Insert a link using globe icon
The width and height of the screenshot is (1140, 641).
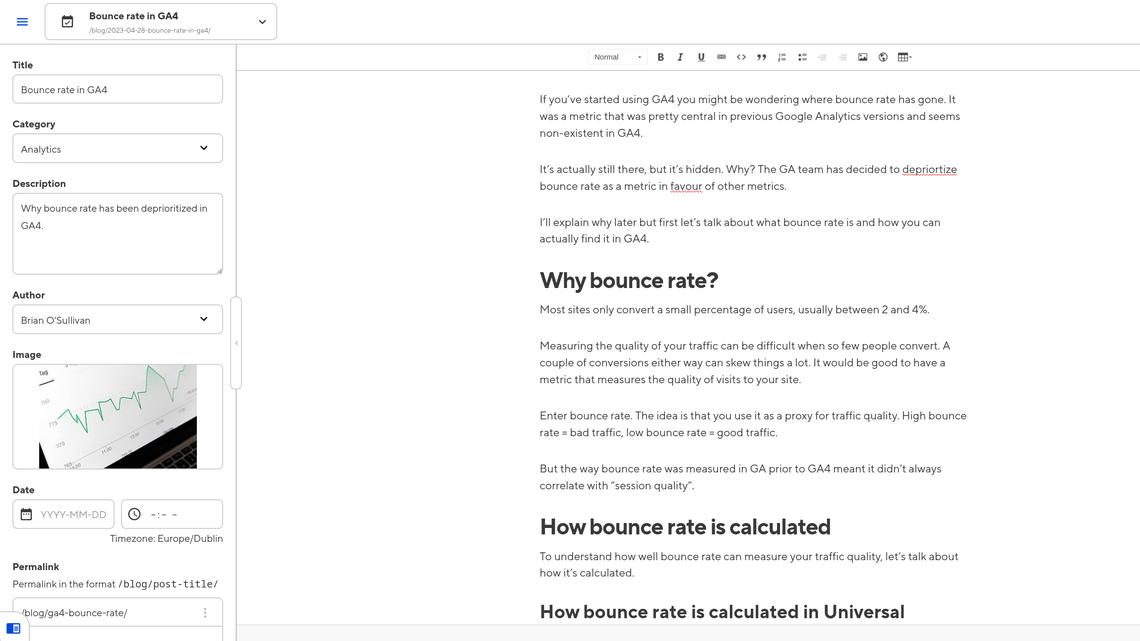click(x=883, y=57)
